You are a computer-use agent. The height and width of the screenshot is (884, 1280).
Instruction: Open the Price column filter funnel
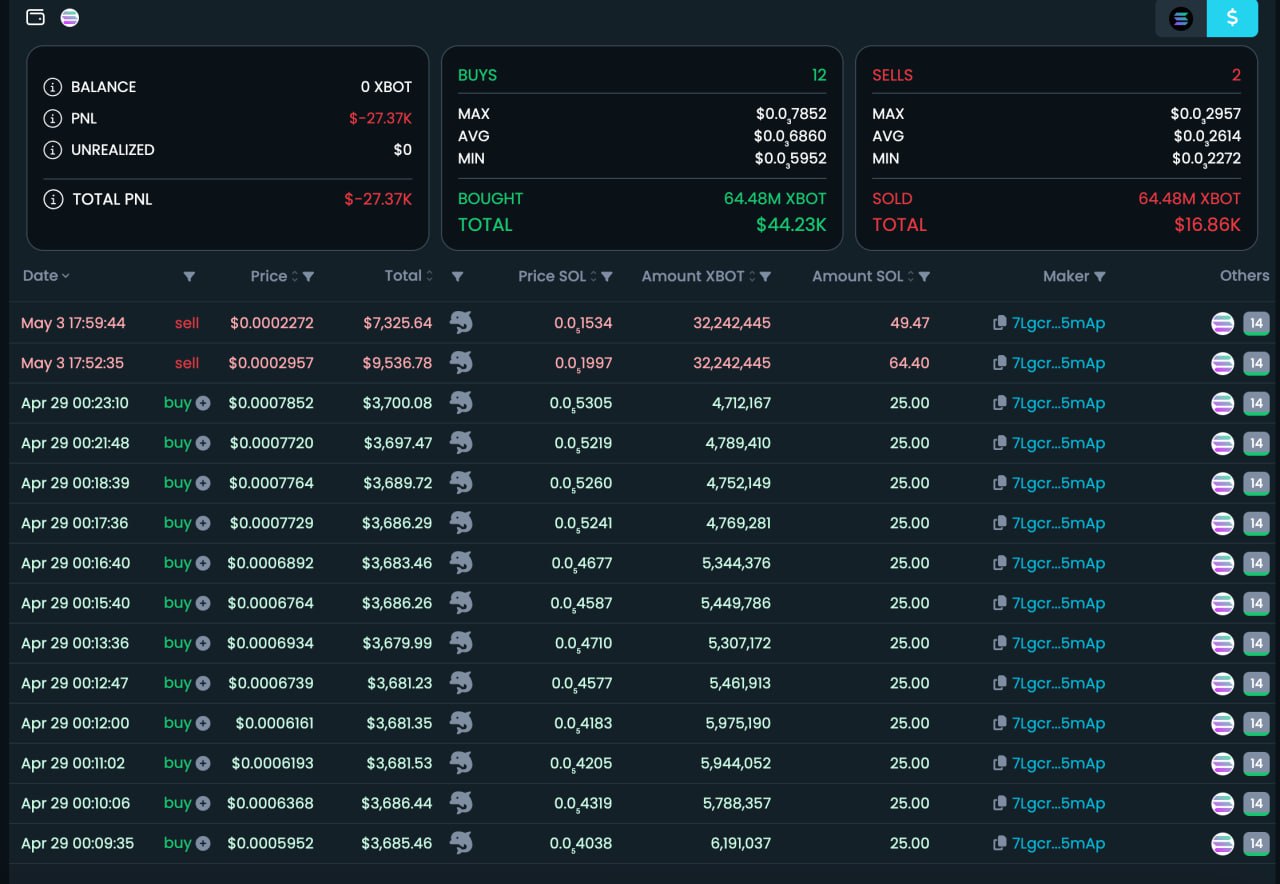point(308,277)
